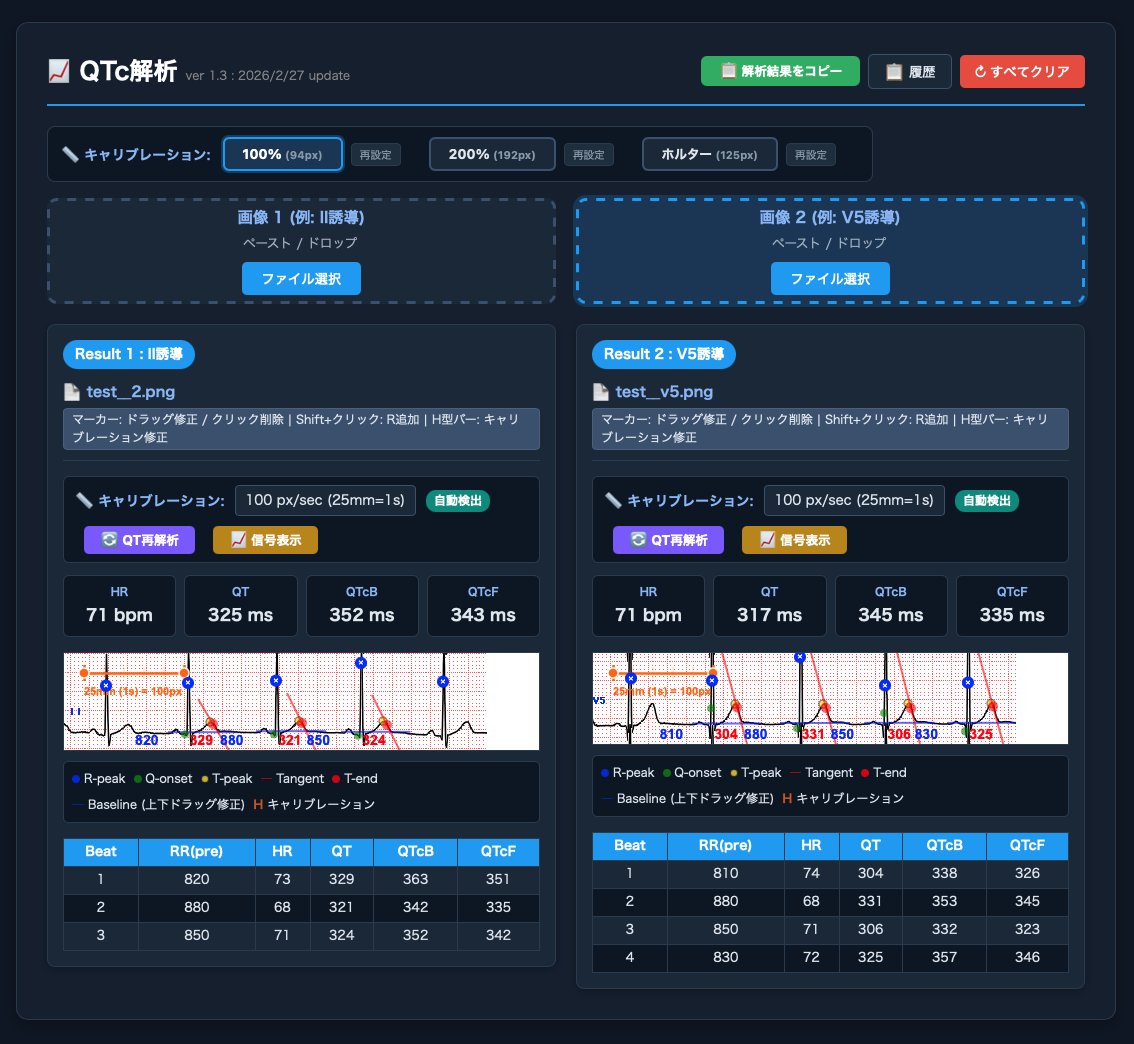The image size is (1134, 1044).
Task: Grab the right handle of the II lead calibration bar
Action: point(184,673)
